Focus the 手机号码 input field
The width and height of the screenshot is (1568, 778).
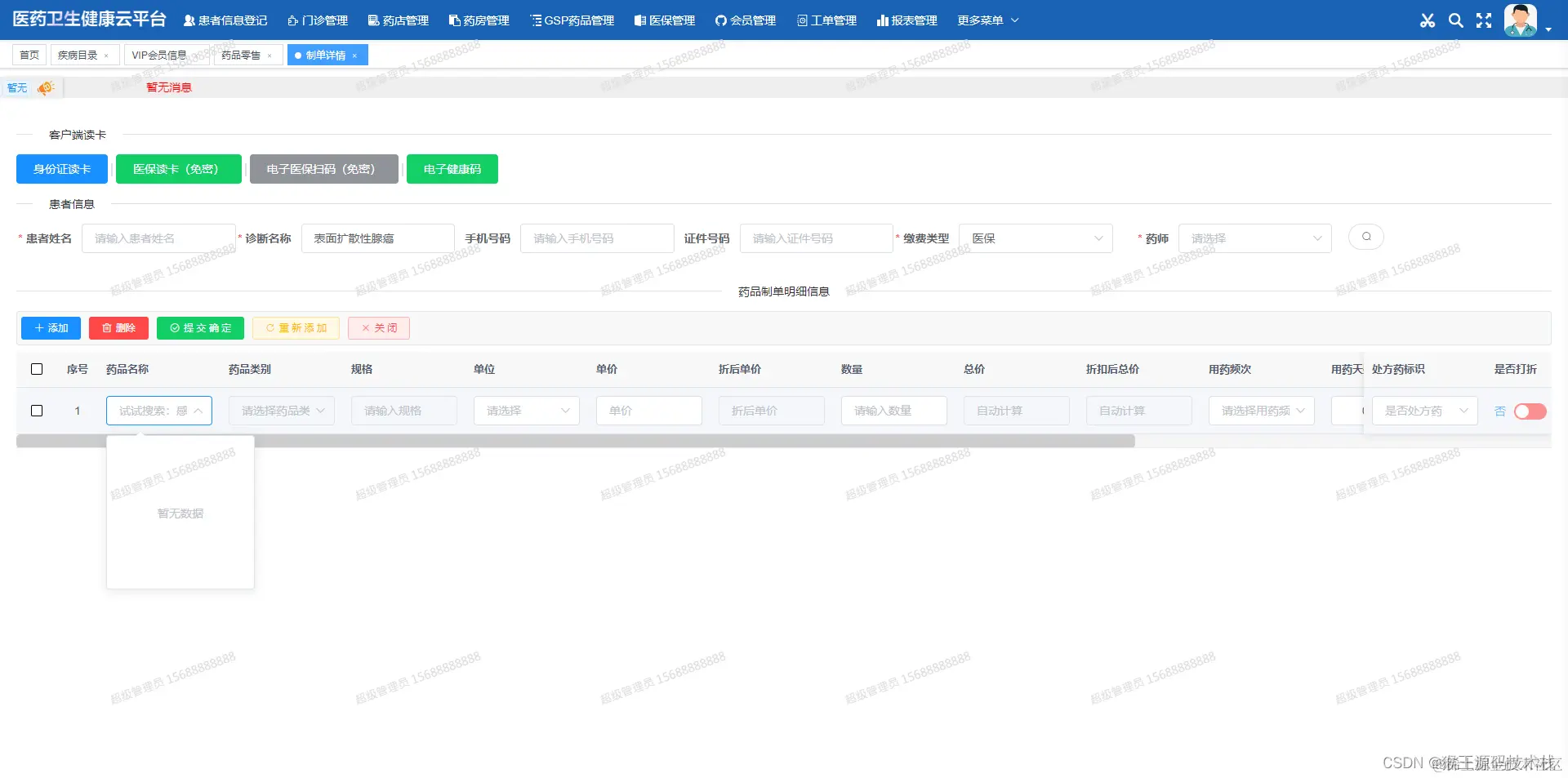click(597, 238)
